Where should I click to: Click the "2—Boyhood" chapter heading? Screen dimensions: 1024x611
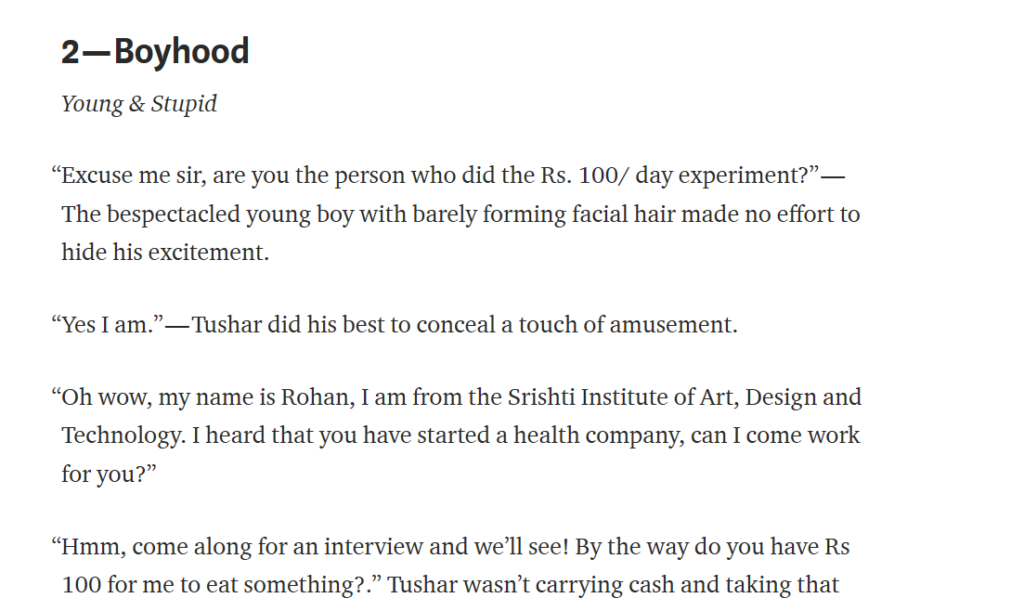(155, 51)
